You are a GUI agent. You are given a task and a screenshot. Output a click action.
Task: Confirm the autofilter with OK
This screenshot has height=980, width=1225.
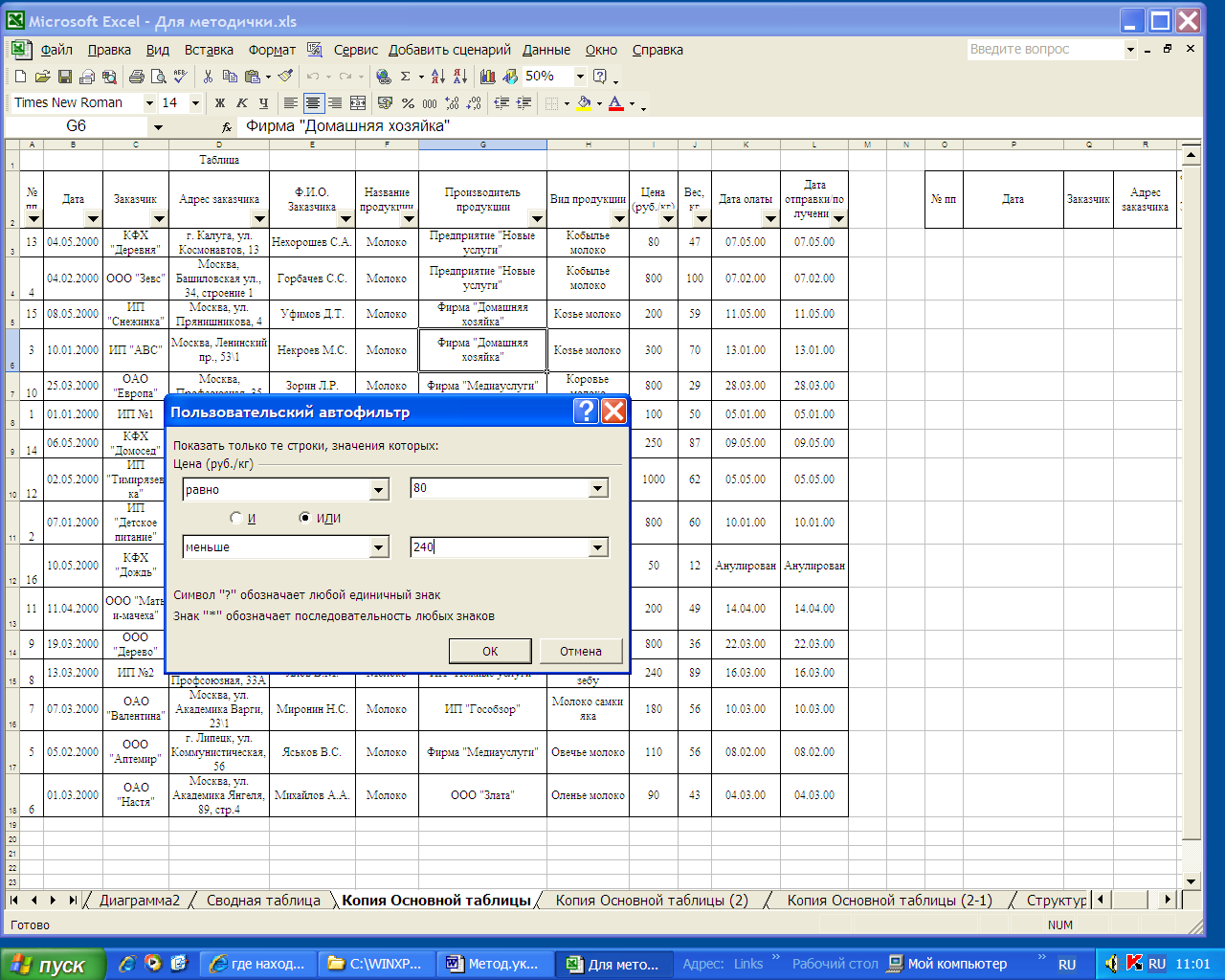490,651
